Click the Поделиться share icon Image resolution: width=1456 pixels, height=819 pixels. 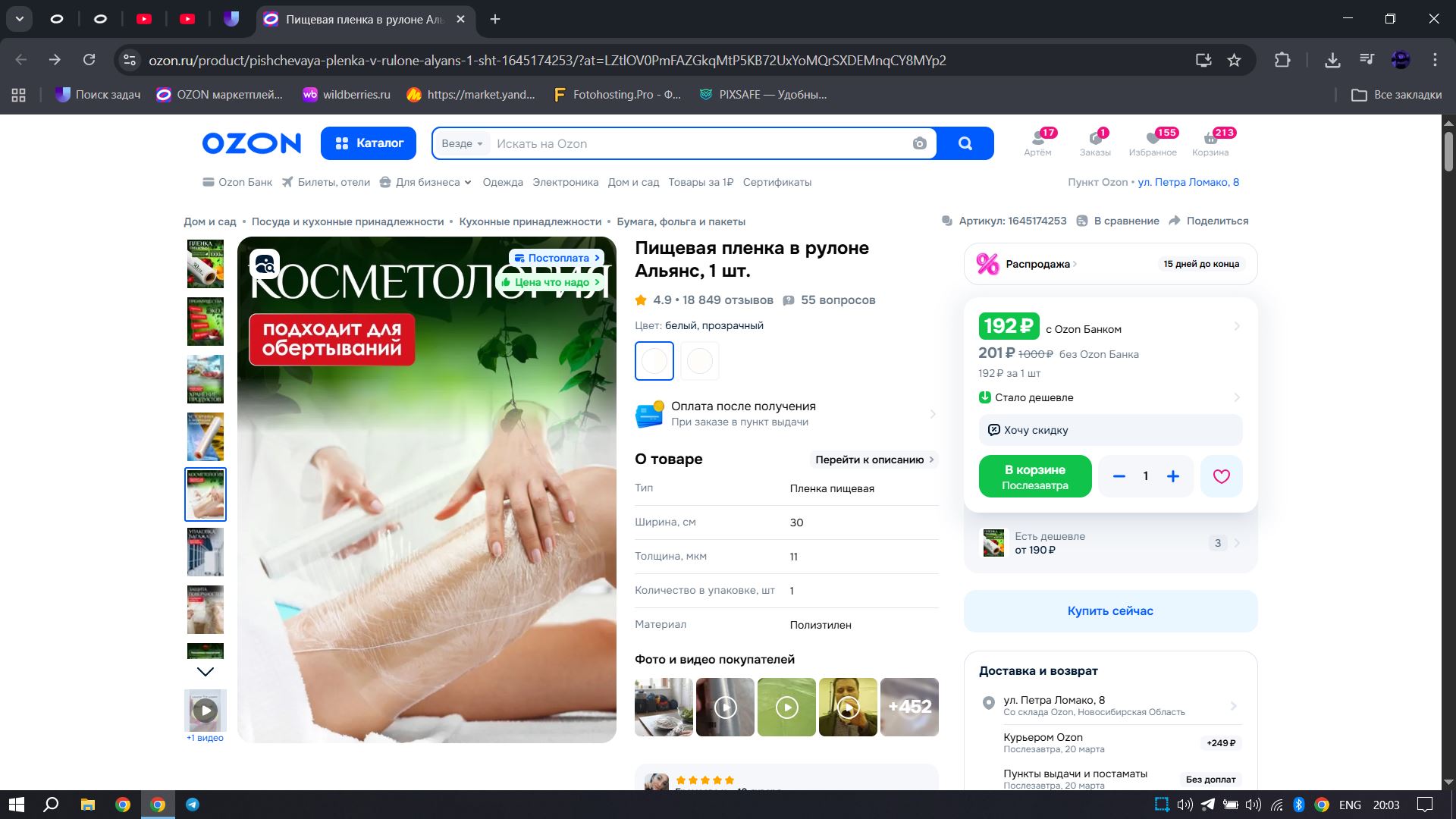pyautogui.click(x=1175, y=221)
